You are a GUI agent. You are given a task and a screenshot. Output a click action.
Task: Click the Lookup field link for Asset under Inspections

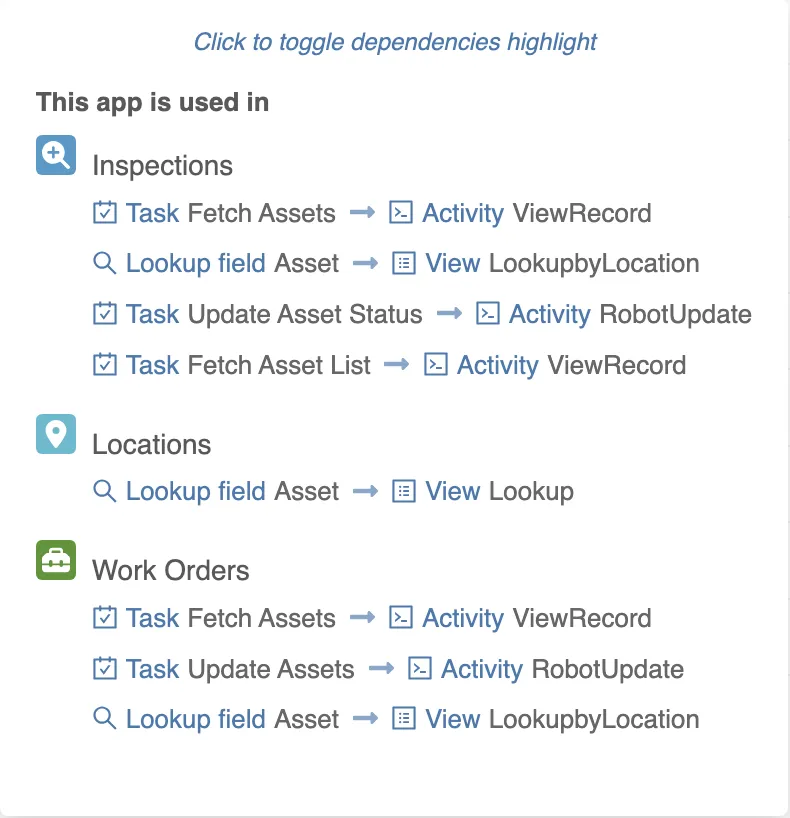click(195, 263)
